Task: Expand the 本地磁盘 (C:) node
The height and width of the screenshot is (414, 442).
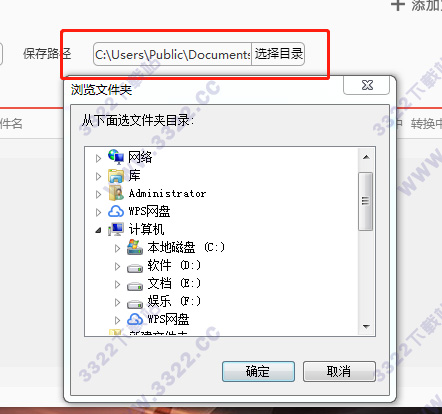Action: point(117,248)
